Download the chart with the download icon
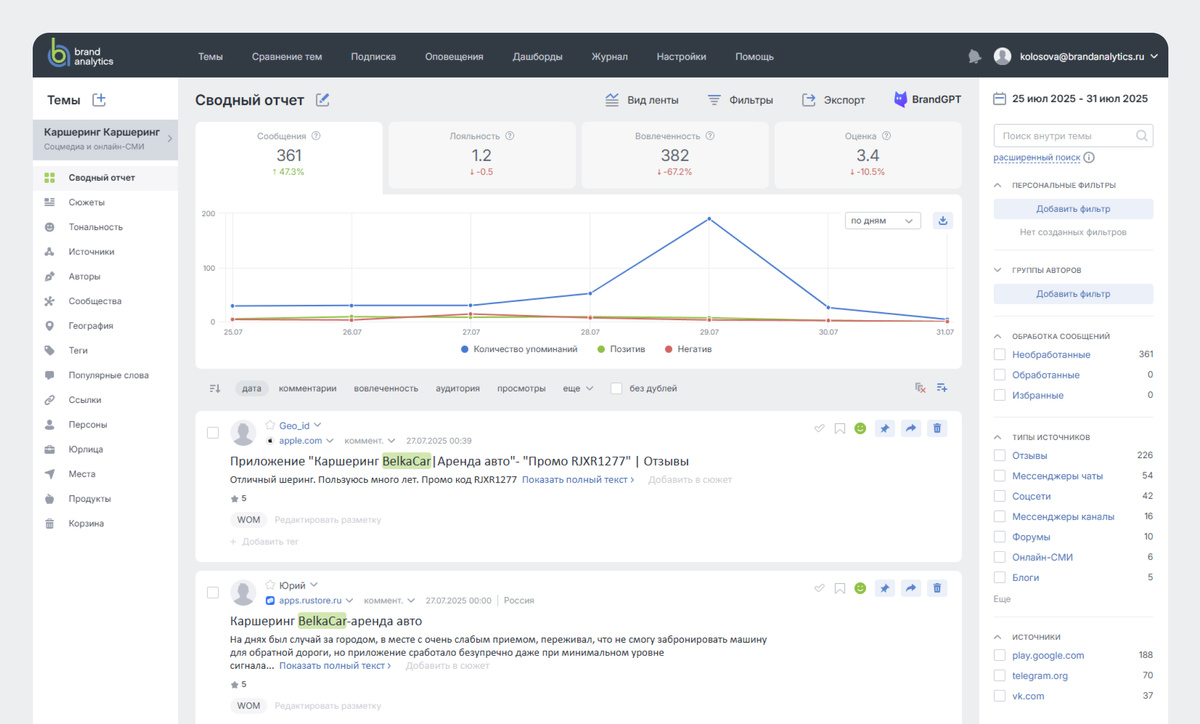The image size is (1200, 724). coord(942,221)
